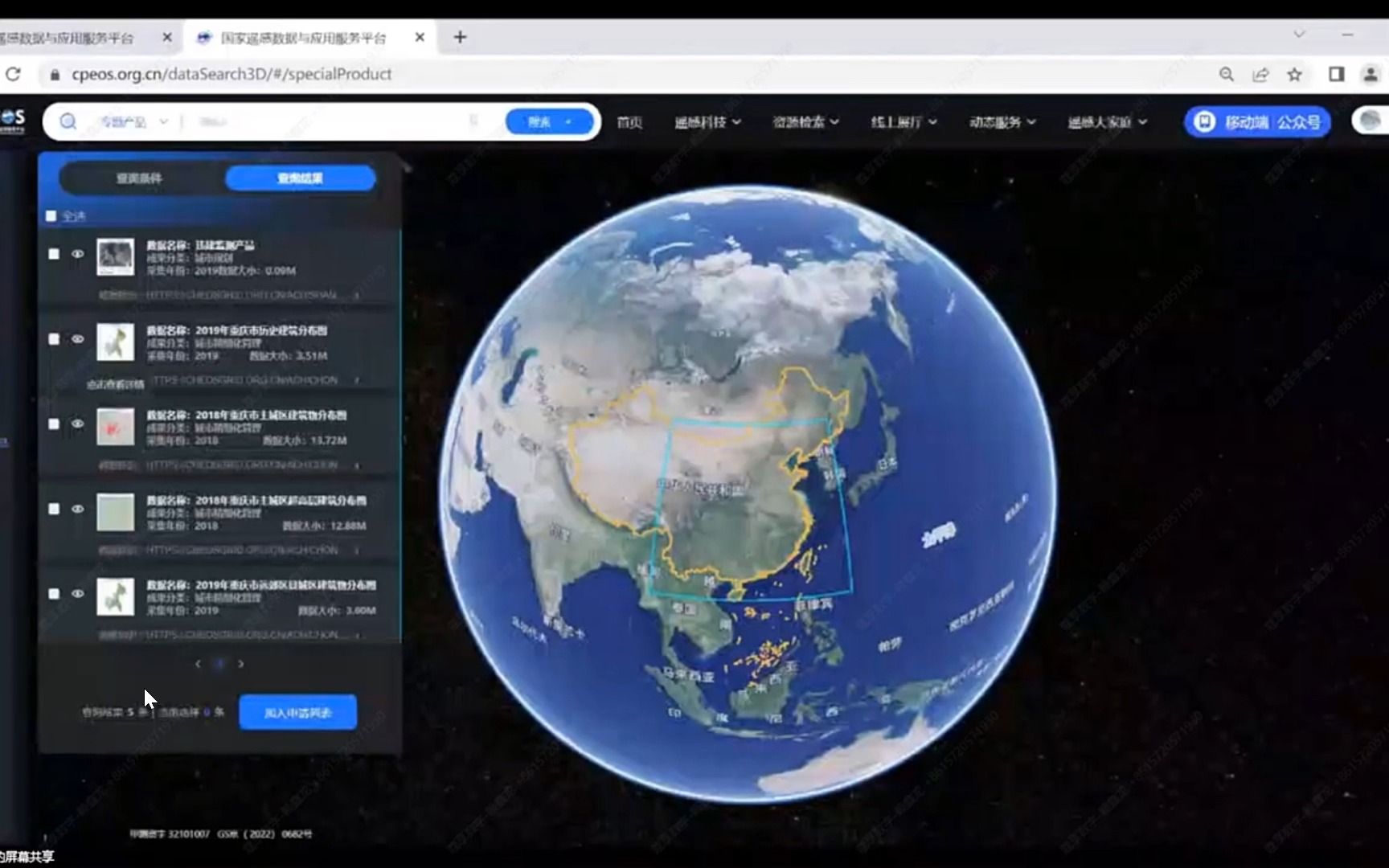Open thumbnail of the fifth 2019 result
This screenshot has width=1389, height=868.
pos(116,597)
